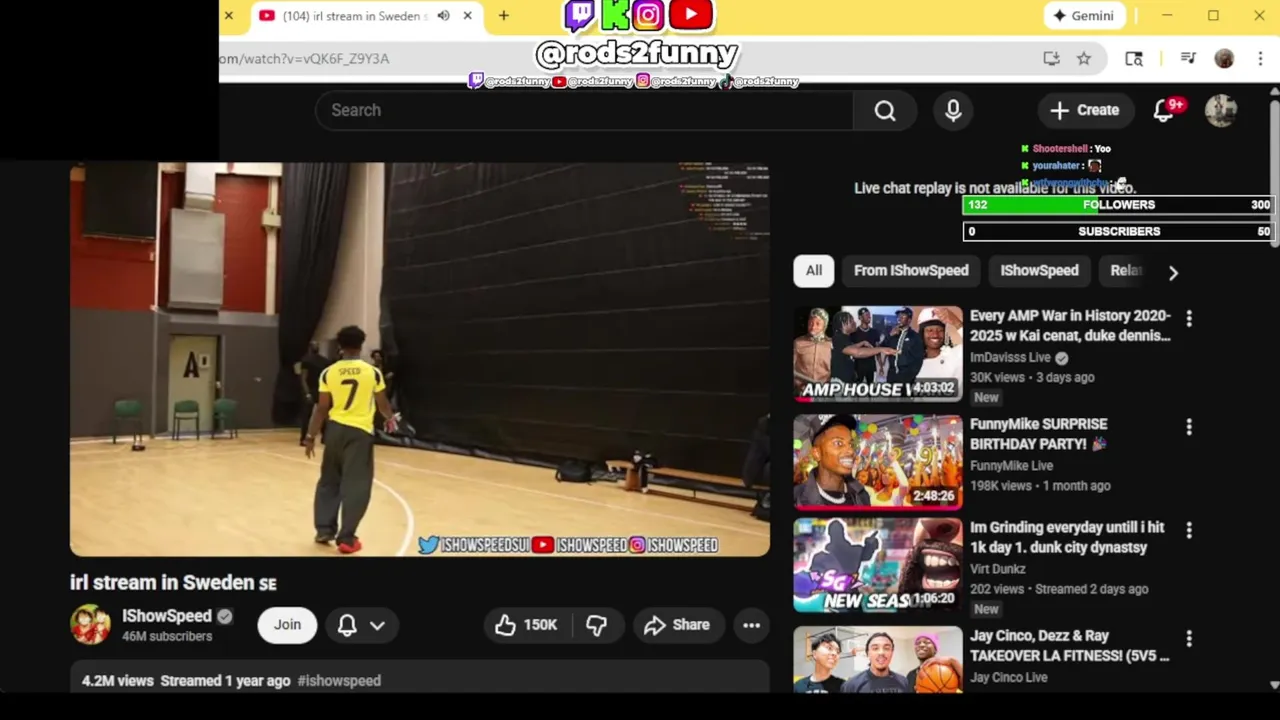This screenshot has height=720, width=1280.
Task: Click the video player area
Action: point(420,360)
